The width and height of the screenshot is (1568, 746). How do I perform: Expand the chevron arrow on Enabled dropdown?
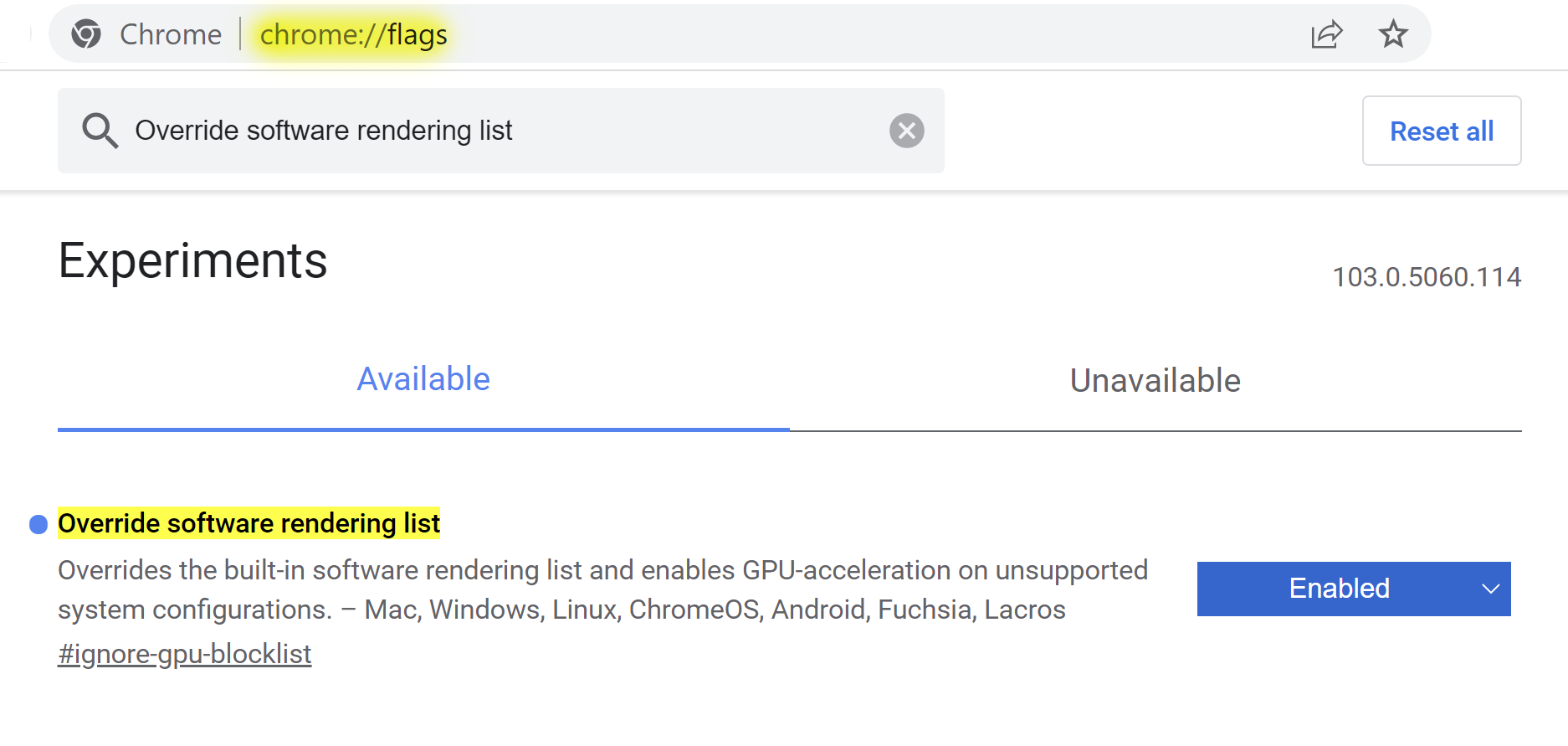pyautogui.click(x=1490, y=589)
